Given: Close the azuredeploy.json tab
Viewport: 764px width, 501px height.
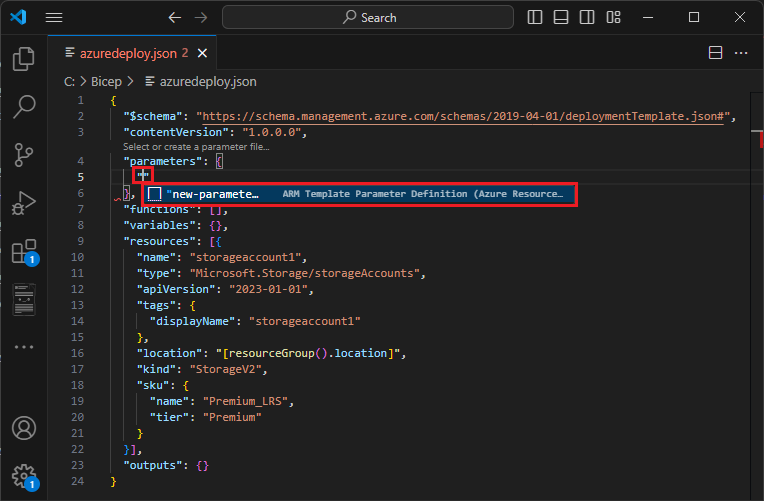Looking at the screenshot, I should pos(202,53).
